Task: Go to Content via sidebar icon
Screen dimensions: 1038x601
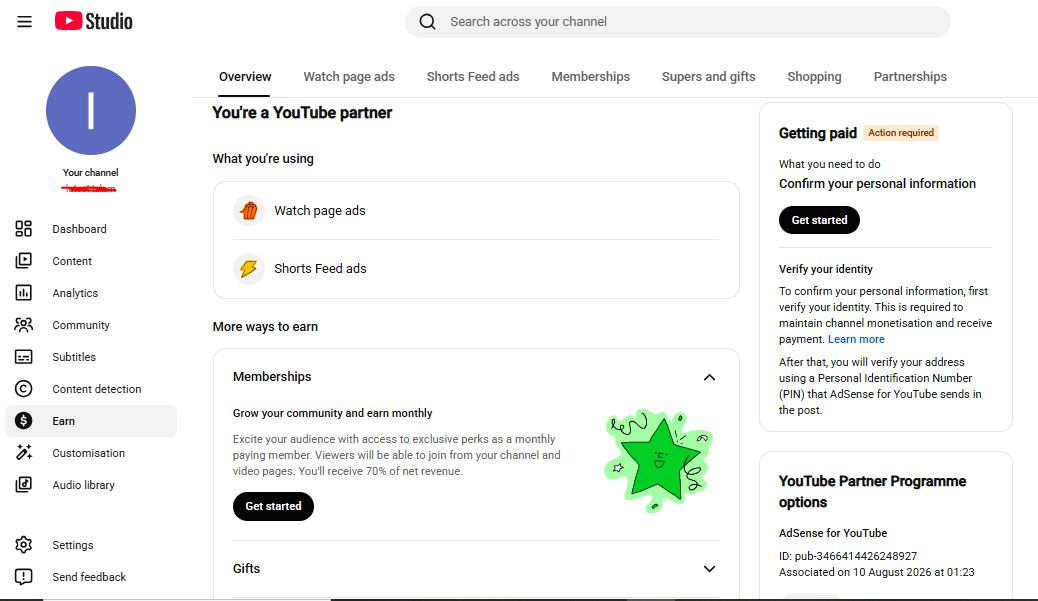Action: click(23, 261)
